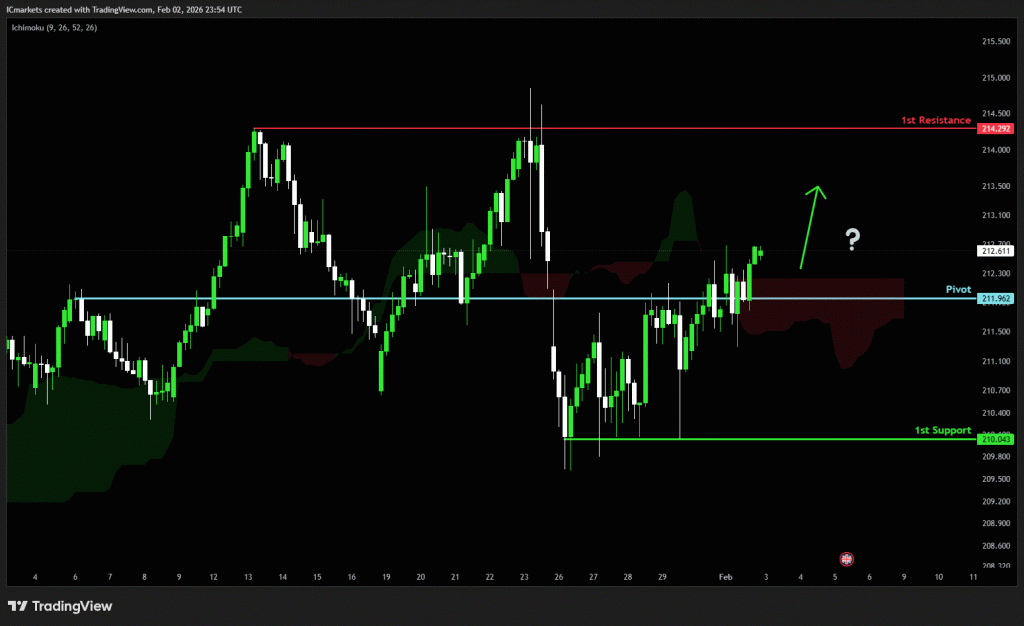Click the green 210.043 support price tag
Viewport: 1024px width, 626px height.
997,439
